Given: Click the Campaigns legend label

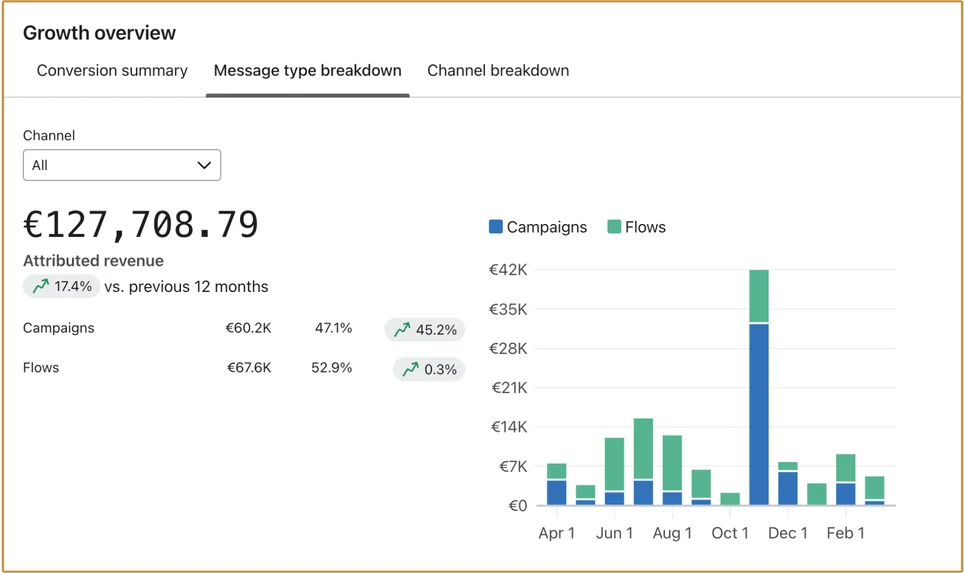Looking at the screenshot, I should (547, 227).
